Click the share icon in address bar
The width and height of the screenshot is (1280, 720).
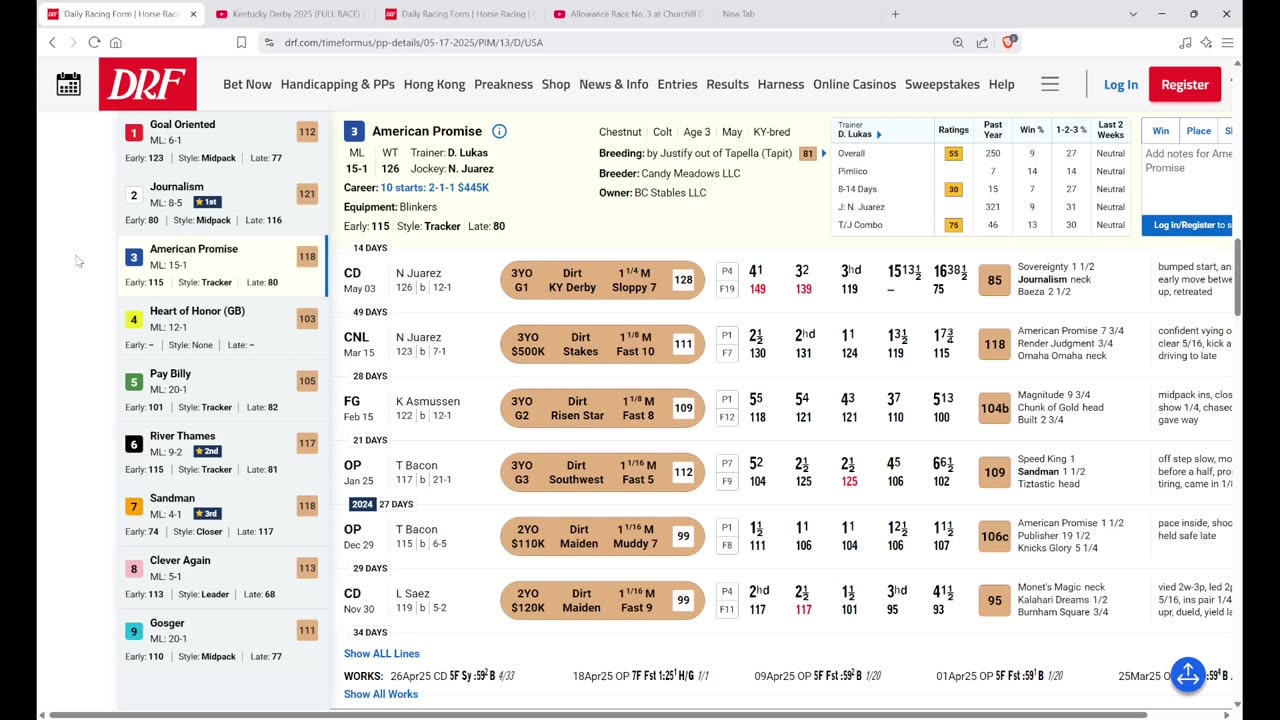(x=982, y=42)
